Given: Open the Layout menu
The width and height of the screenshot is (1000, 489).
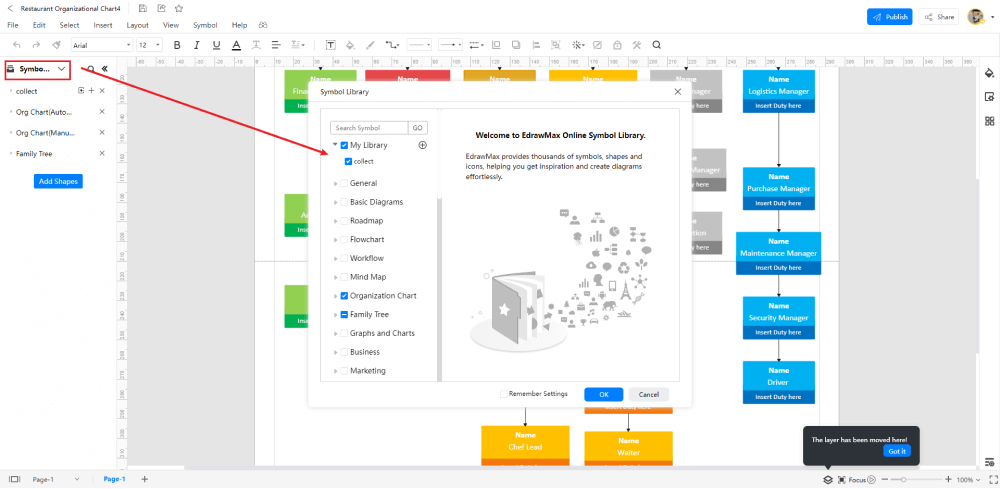Looking at the screenshot, I should [137, 26].
